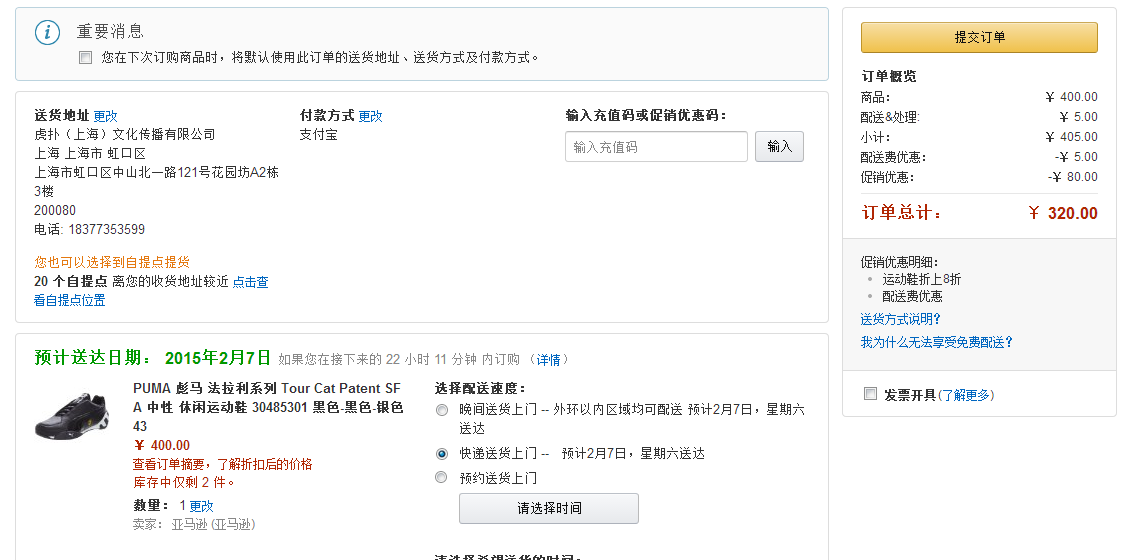Tick the default settings checkbox under 重要消息
1138x560 pixels.
point(86,57)
